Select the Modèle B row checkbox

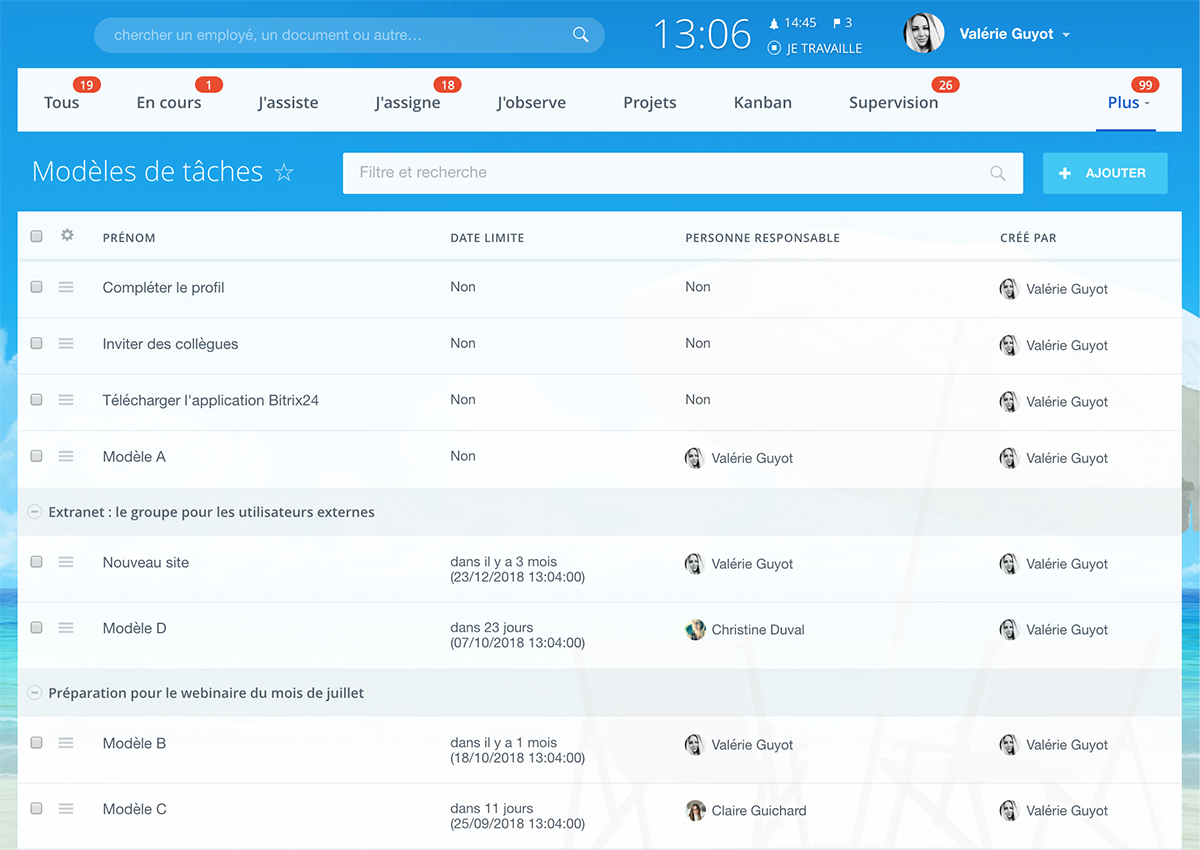pos(37,743)
